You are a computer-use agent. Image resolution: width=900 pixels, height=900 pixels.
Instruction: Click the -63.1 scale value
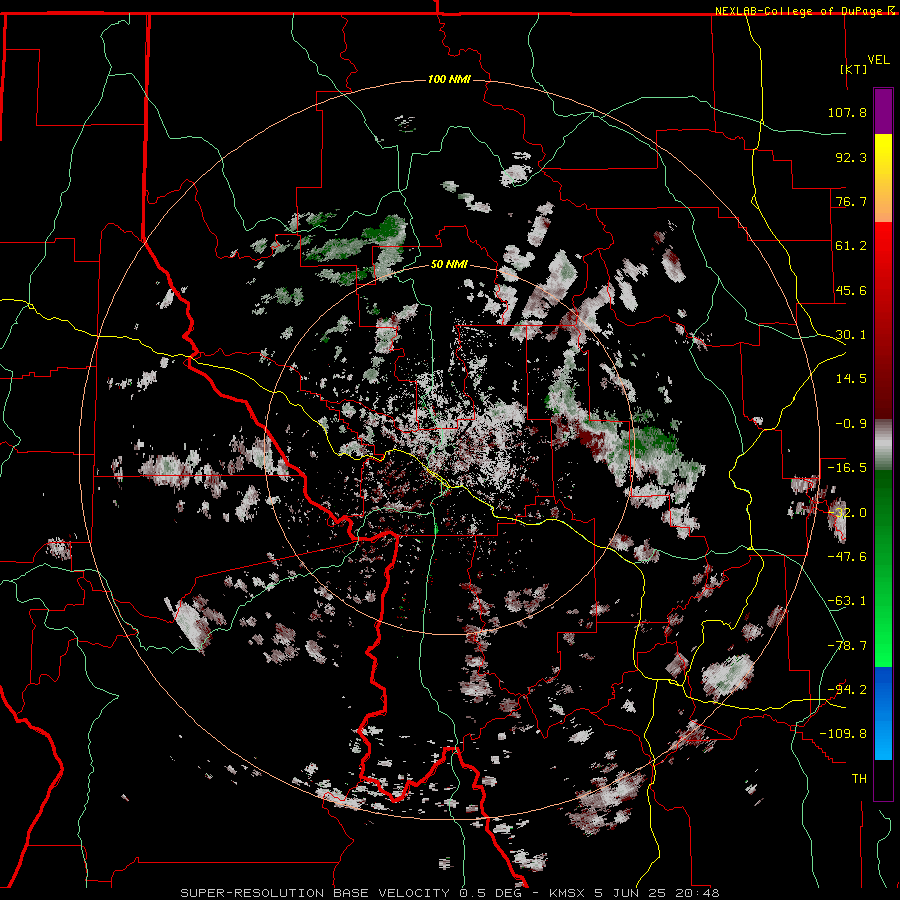pos(847,601)
